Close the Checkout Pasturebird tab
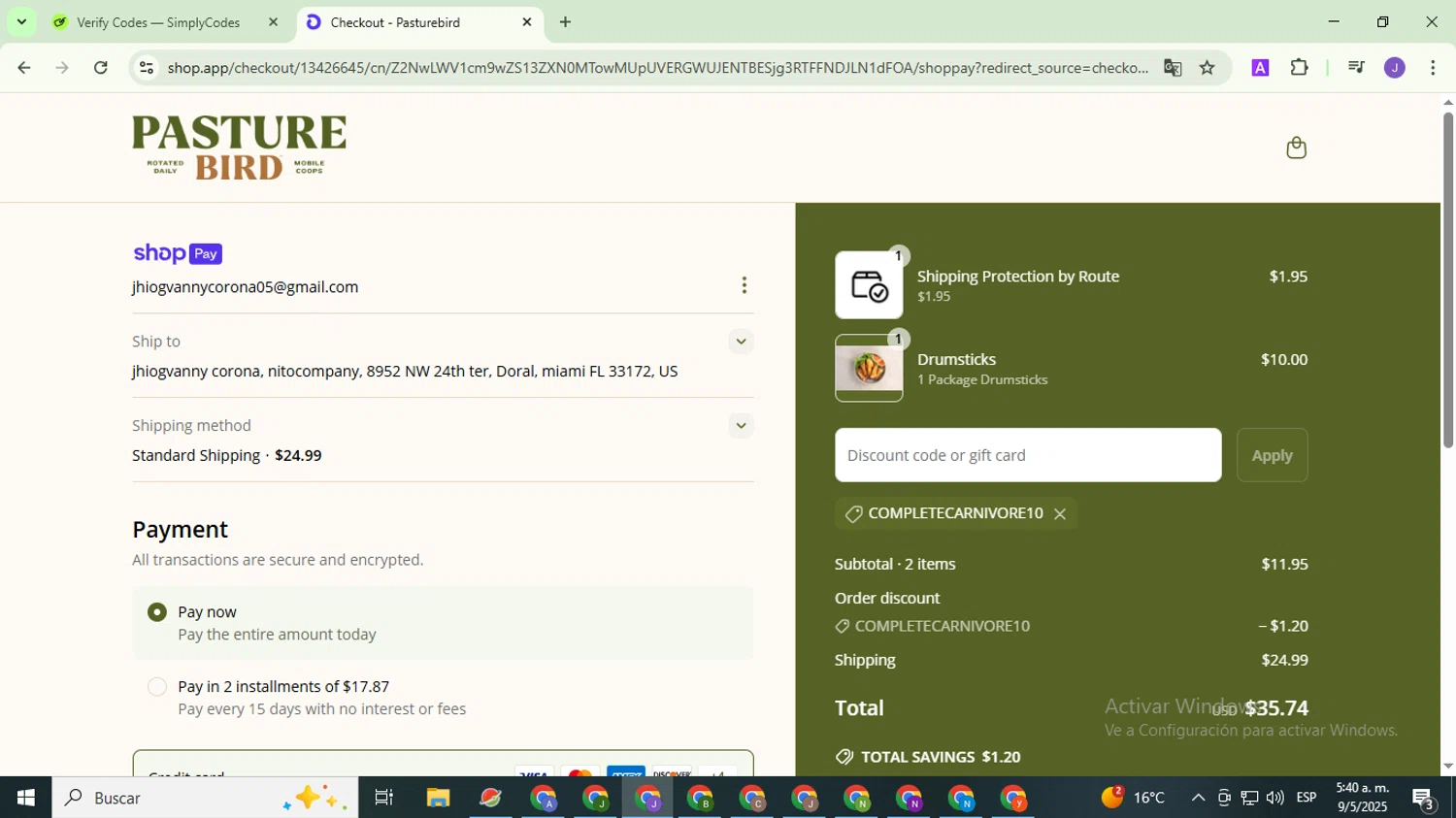The width and height of the screenshot is (1456, 818). 527,22
